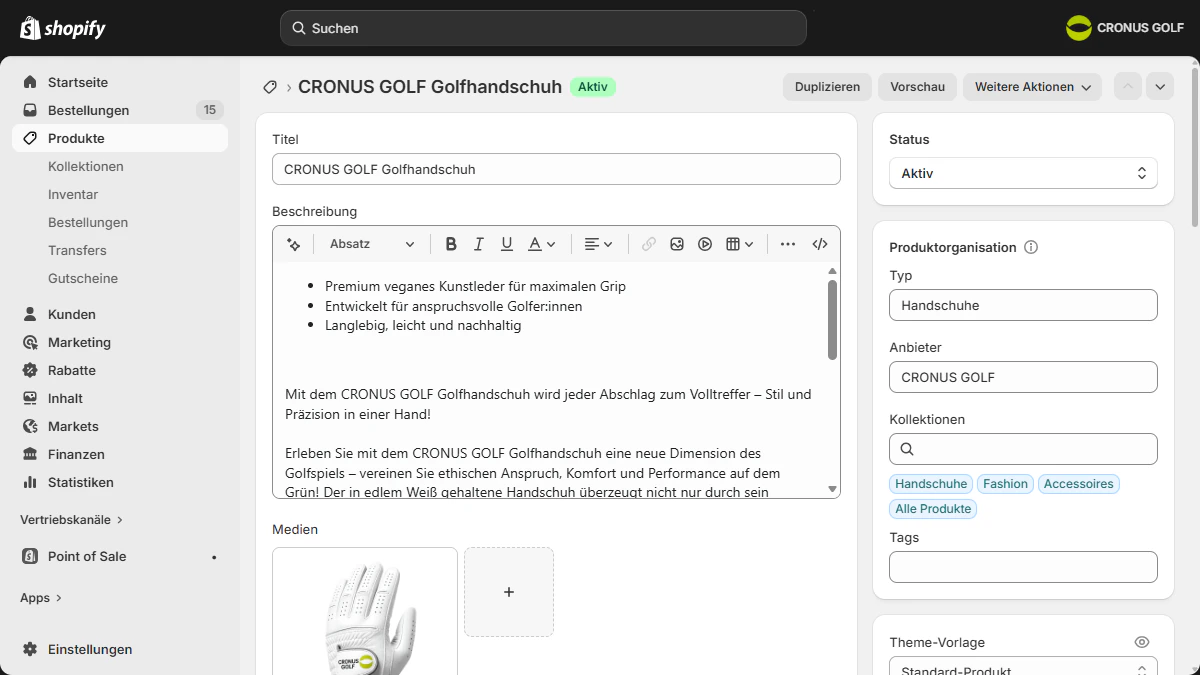The image size is (1200, 675).
Task: Open the CRONUS GOLF store menu
Action: click(1125, 28)
